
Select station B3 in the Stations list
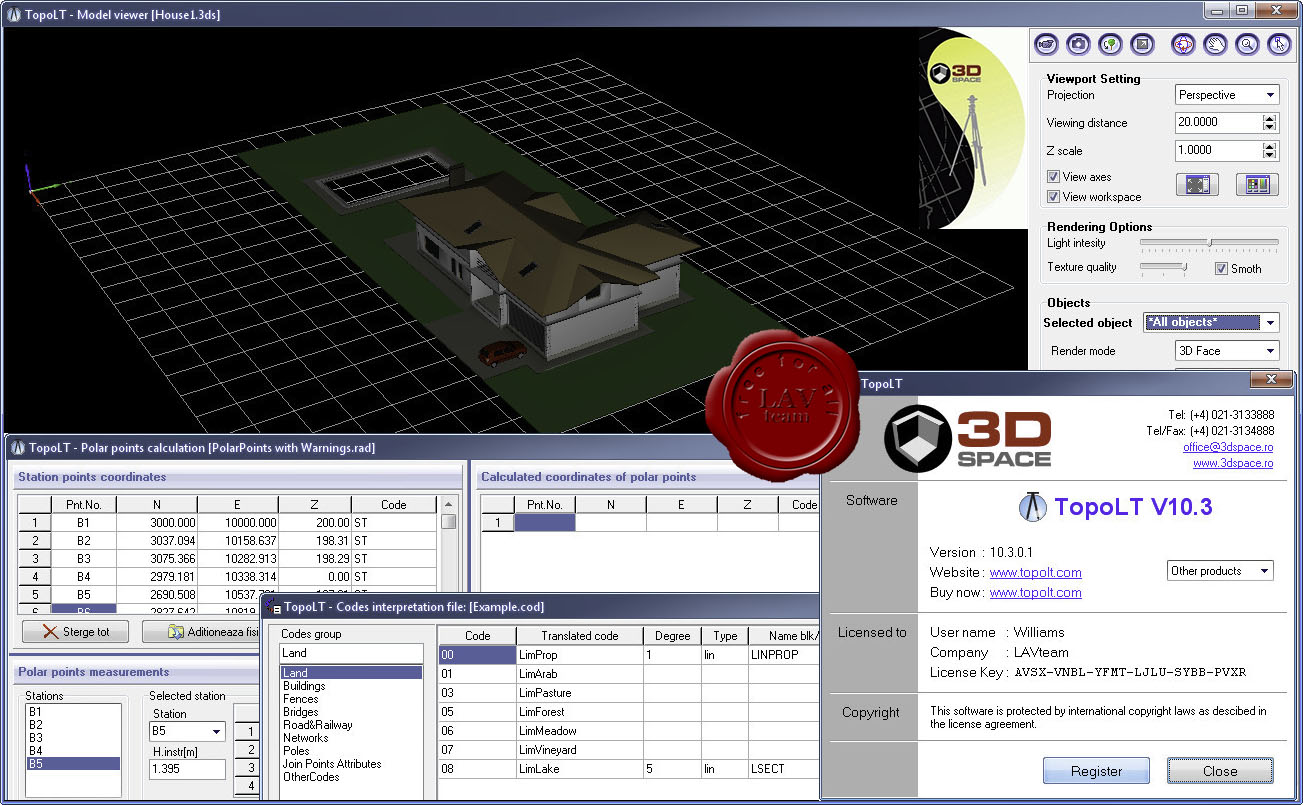point(73,738)
